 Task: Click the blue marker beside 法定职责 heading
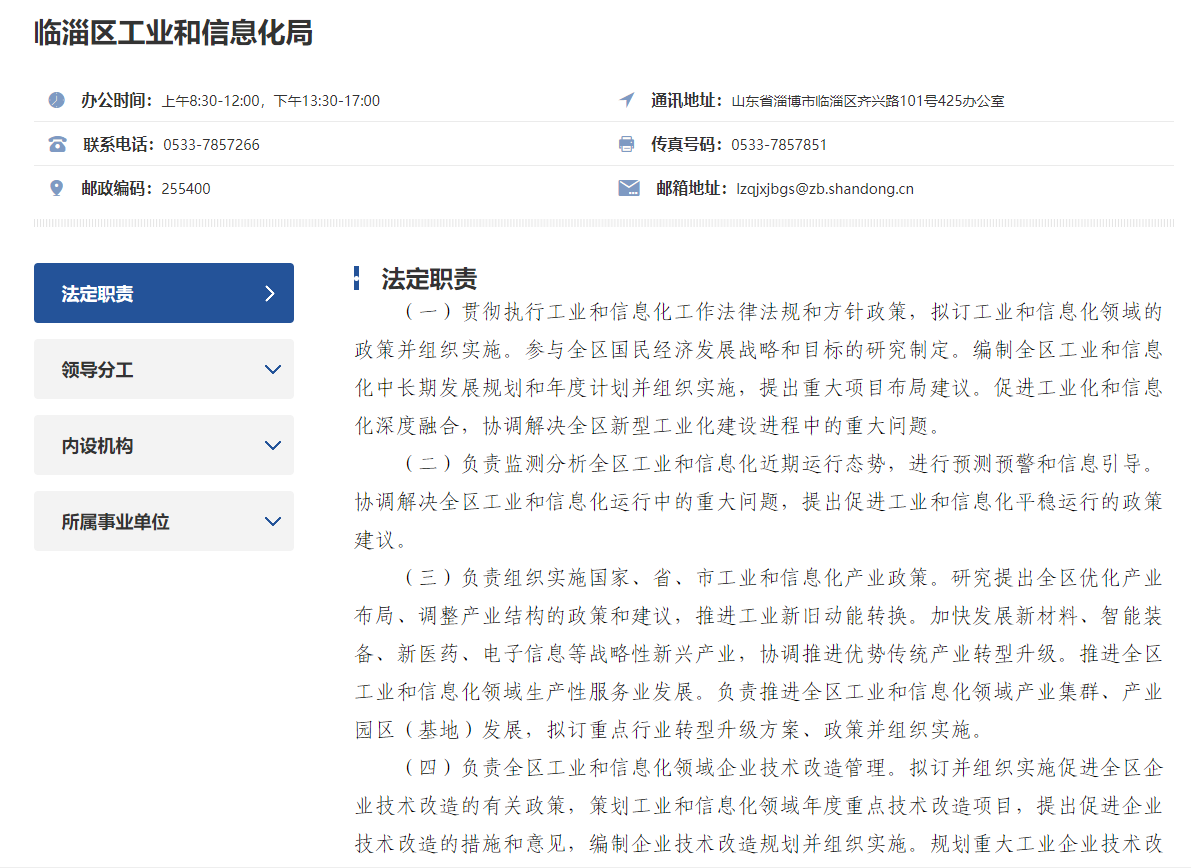[x=357, y=279]
